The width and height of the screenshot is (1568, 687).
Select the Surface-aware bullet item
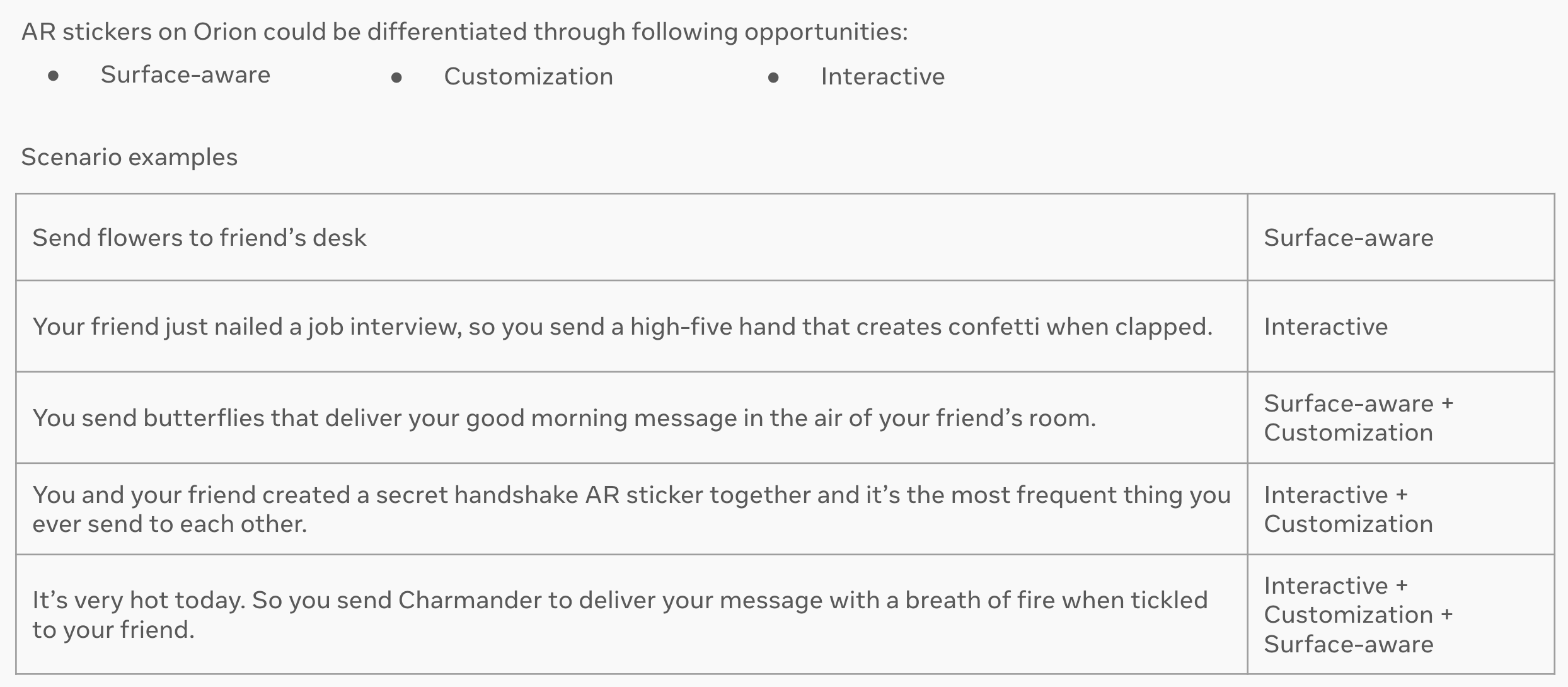pyautogui.click(x=185, y=74)
